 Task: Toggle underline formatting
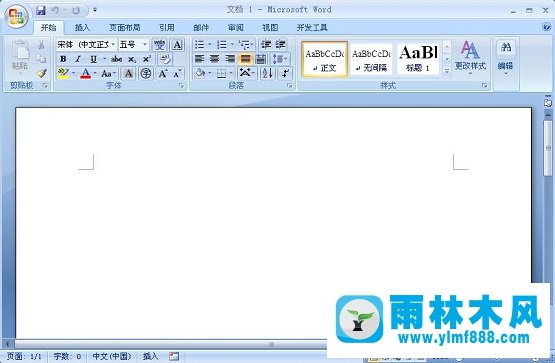click(x=93, y=59)
